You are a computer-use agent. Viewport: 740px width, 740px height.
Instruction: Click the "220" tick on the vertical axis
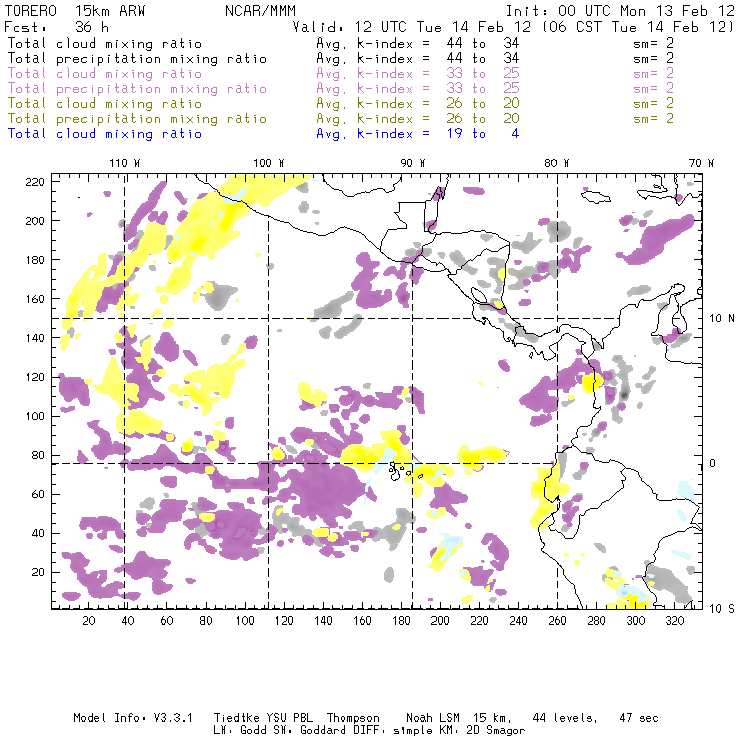35,182
